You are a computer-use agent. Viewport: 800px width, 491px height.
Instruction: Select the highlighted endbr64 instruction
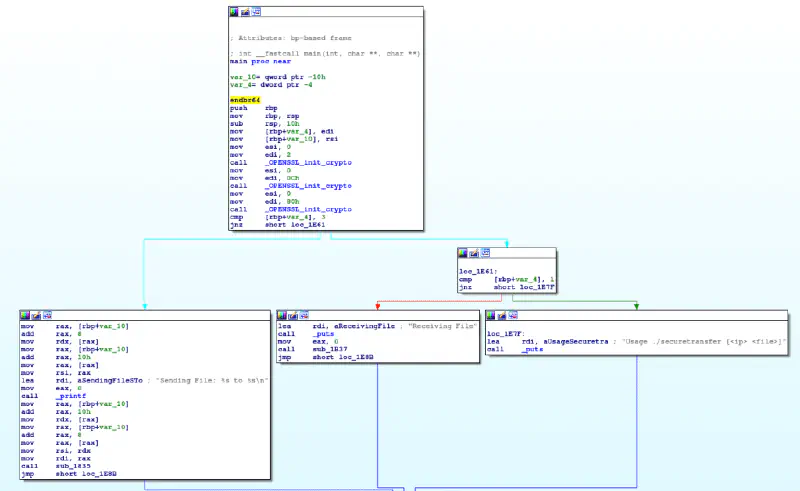[244, 100]
